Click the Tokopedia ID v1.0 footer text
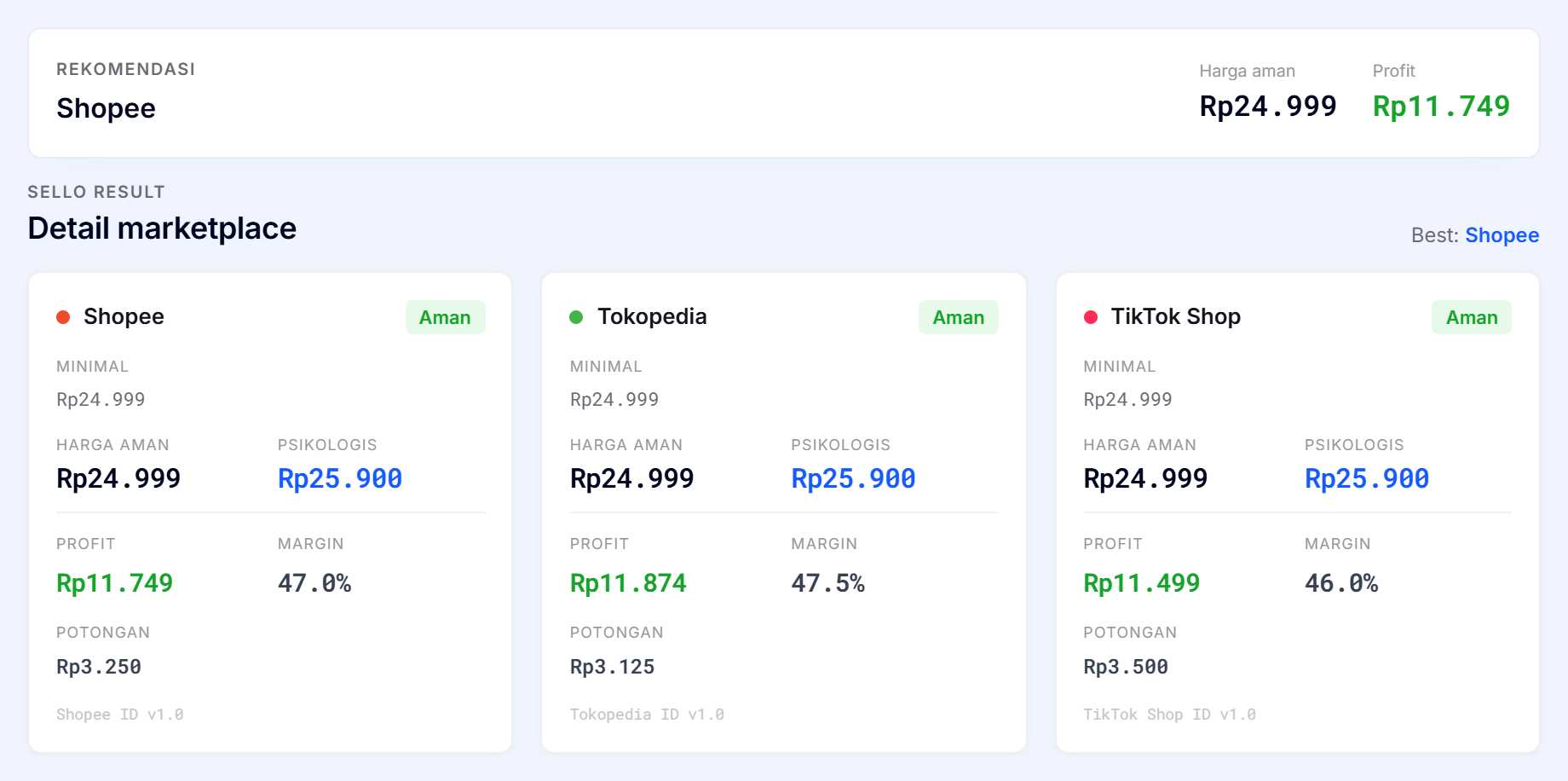The height and width of the screenshot is (781, 1568). tap(647, 714)
